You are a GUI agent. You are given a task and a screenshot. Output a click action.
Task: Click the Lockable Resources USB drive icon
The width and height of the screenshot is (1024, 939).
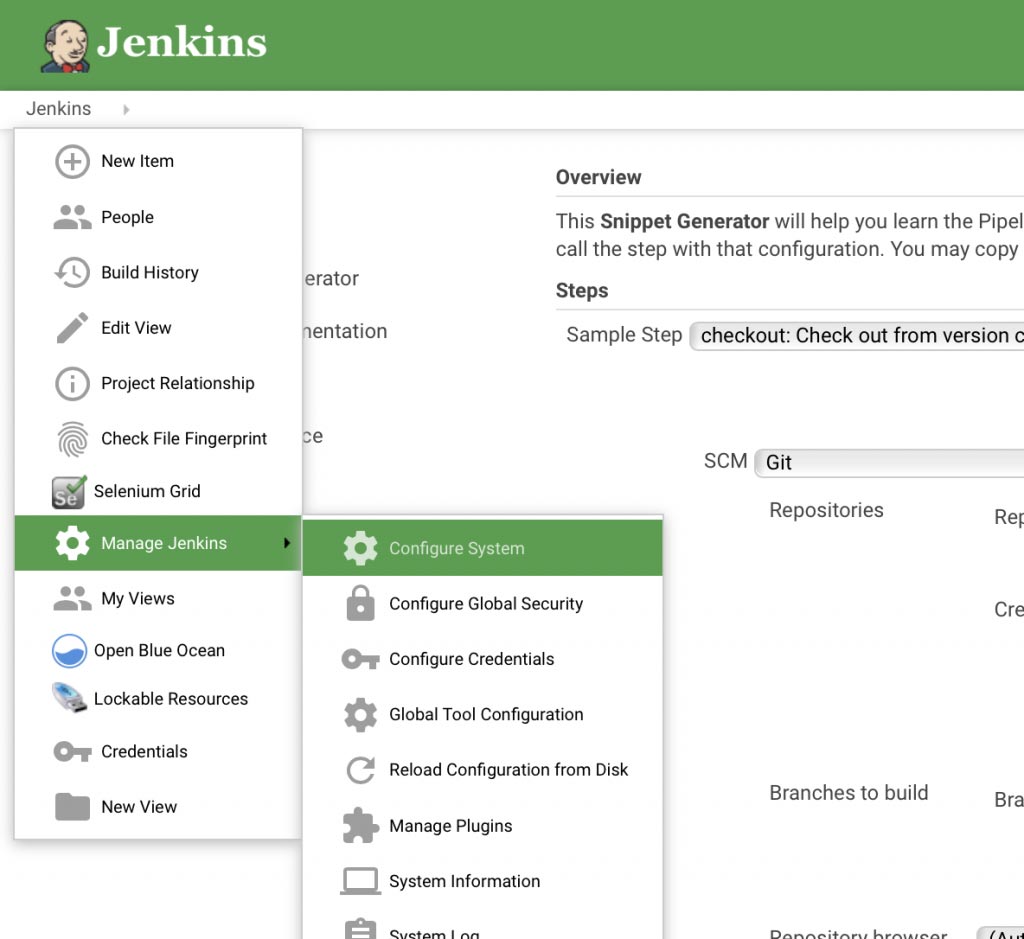click(x=69, y=697)
